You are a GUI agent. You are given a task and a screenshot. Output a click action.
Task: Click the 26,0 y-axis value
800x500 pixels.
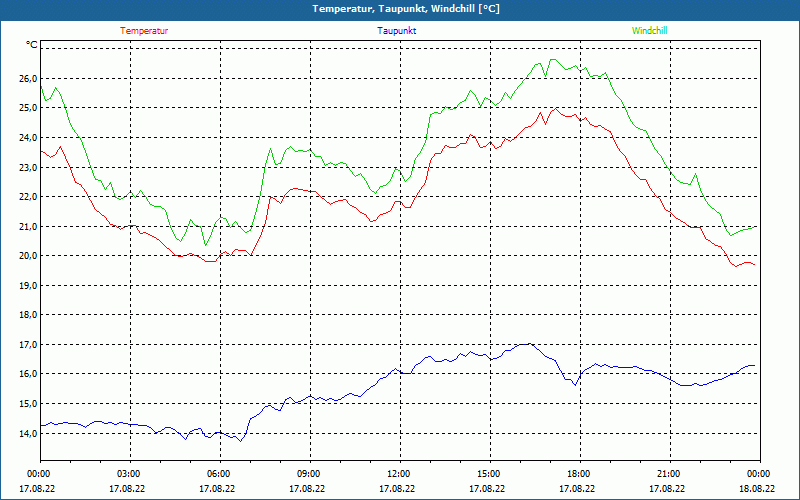tap(28, 79)
